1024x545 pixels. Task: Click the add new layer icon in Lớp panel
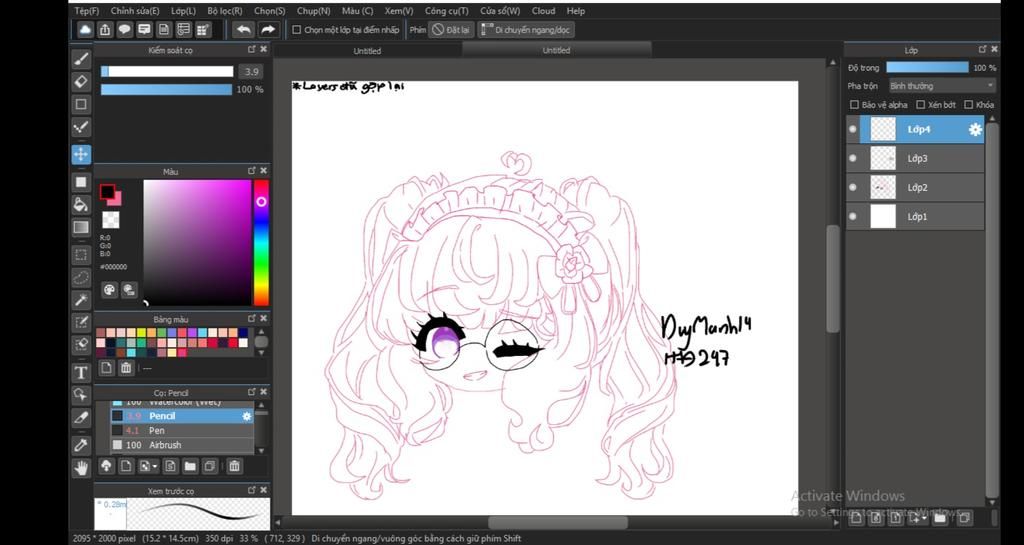[856, 518]
